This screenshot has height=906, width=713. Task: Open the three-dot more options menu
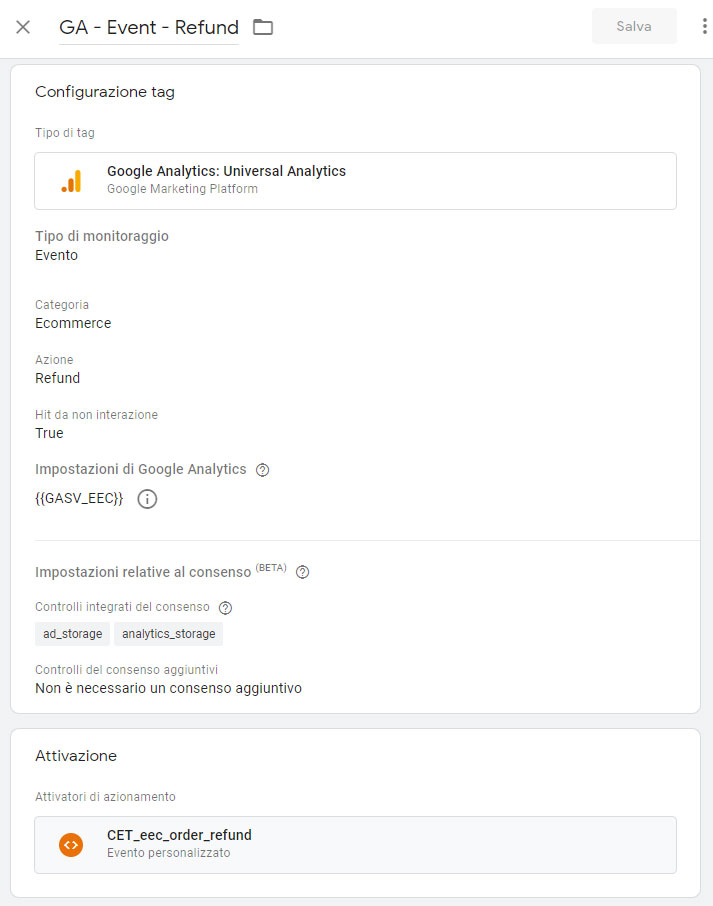pos(704,27)
